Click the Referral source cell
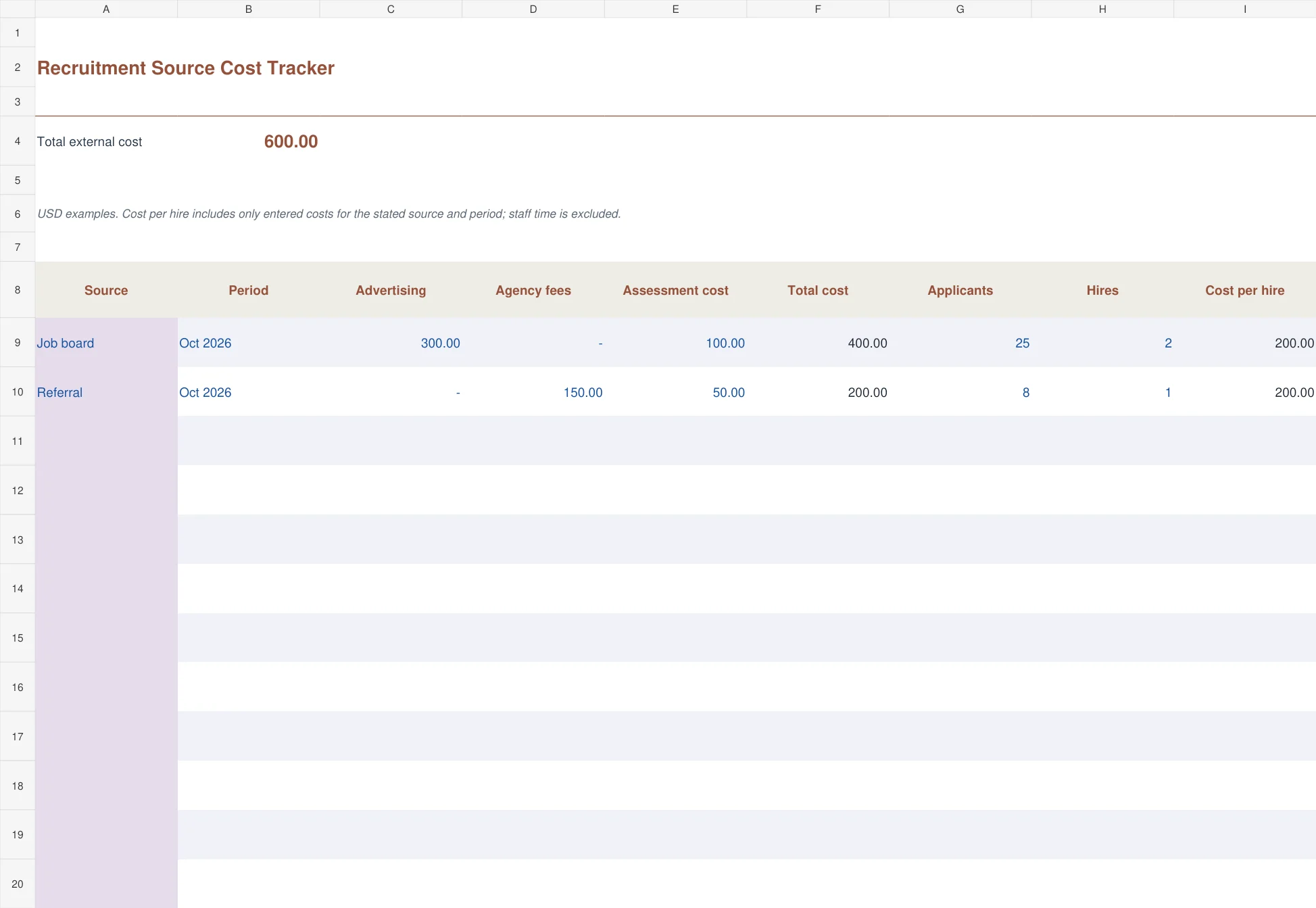Image resolution: width=1316 pixels, height=908 pixels. (106, 392)
